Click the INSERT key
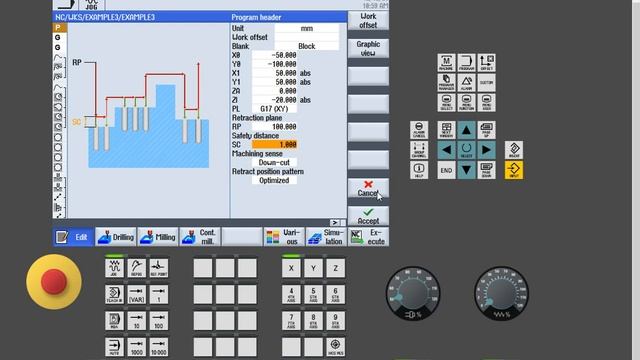Screen dimensions: 640x360 (x=514, y=150)
